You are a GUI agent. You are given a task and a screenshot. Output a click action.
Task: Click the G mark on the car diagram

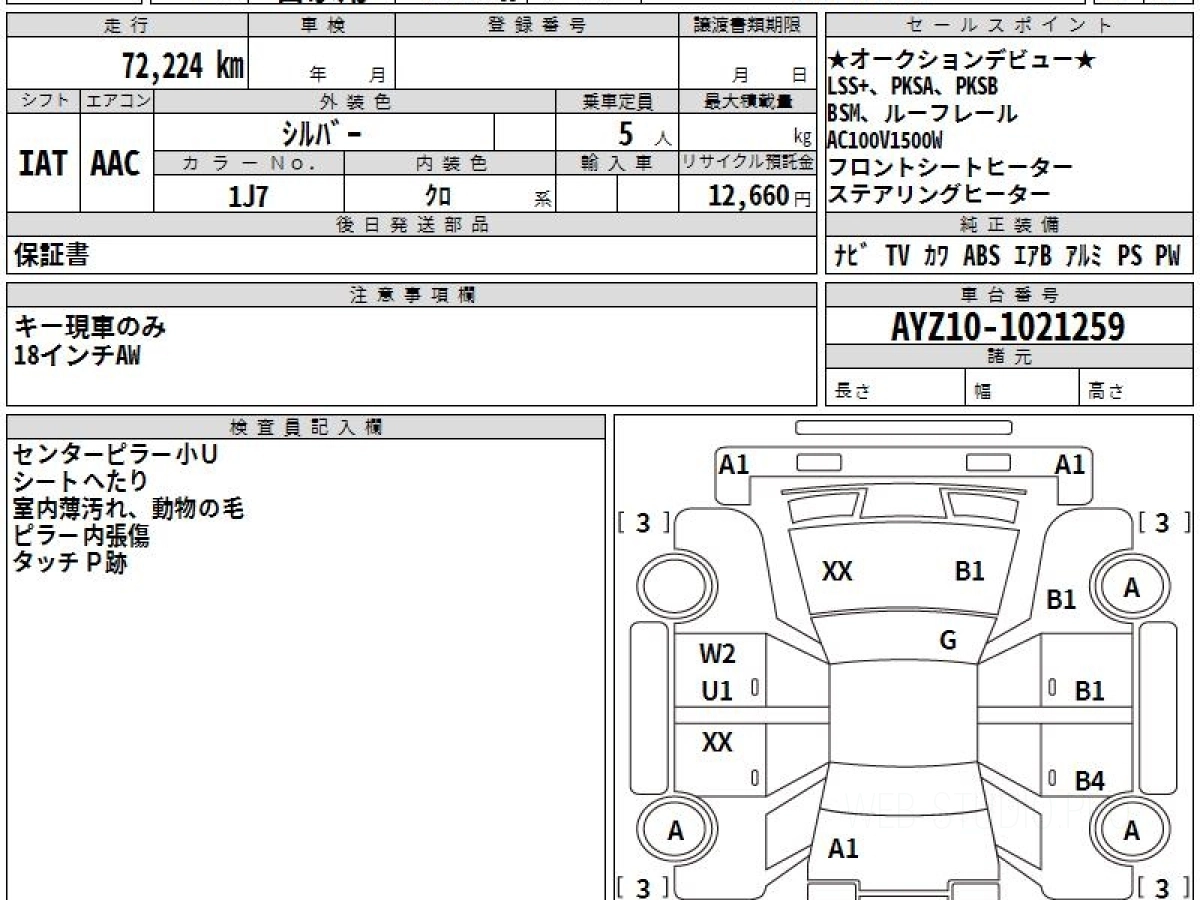[948, 641]
